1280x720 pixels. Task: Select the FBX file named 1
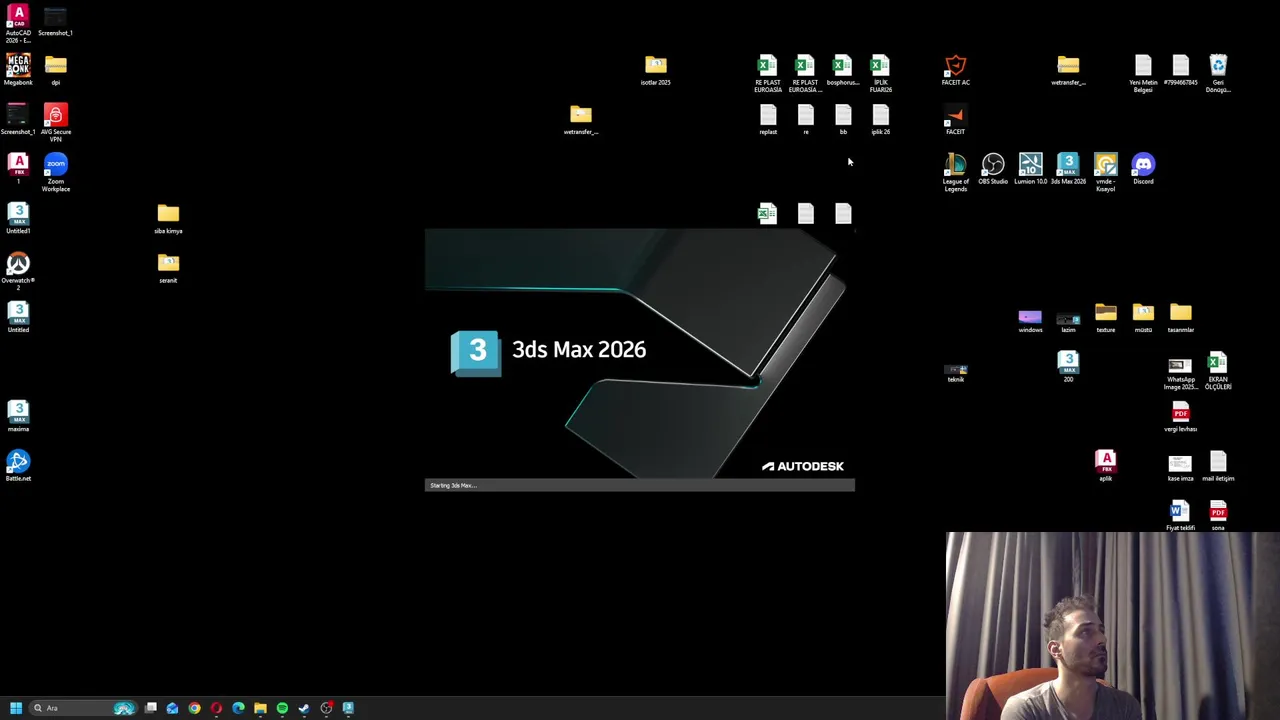[x=18, y=168]
